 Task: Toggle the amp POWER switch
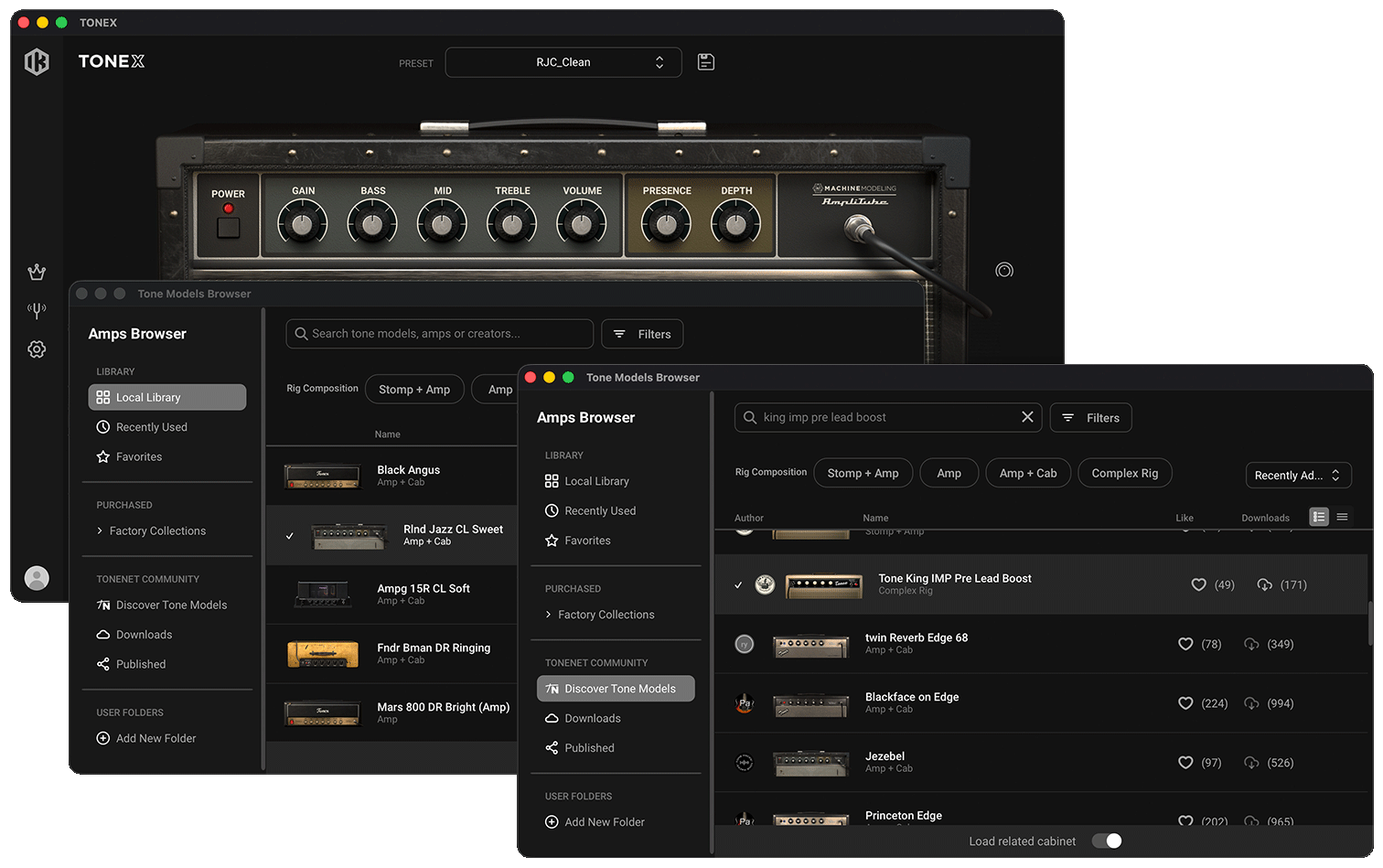tap(229, 227)
